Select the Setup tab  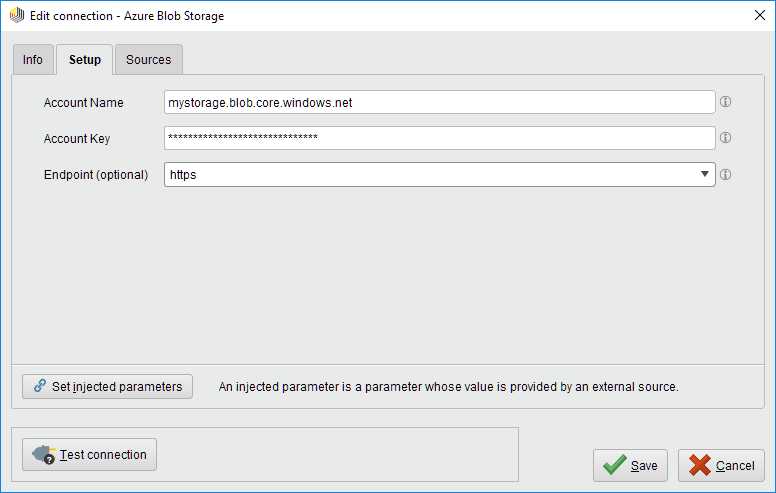84,60
